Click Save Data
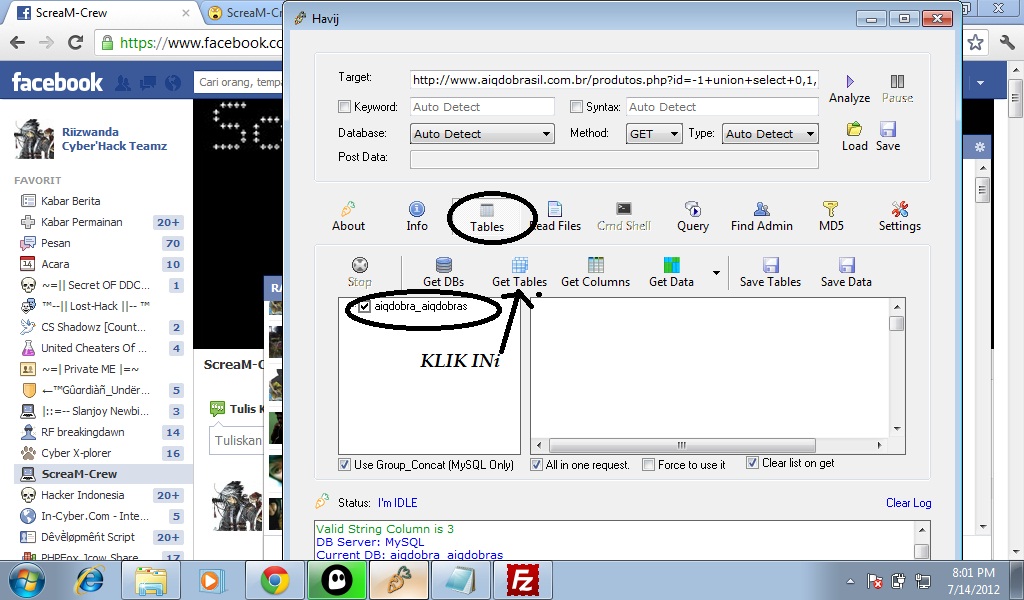This screenshot has width=1024, height=600. pos(846,273)
